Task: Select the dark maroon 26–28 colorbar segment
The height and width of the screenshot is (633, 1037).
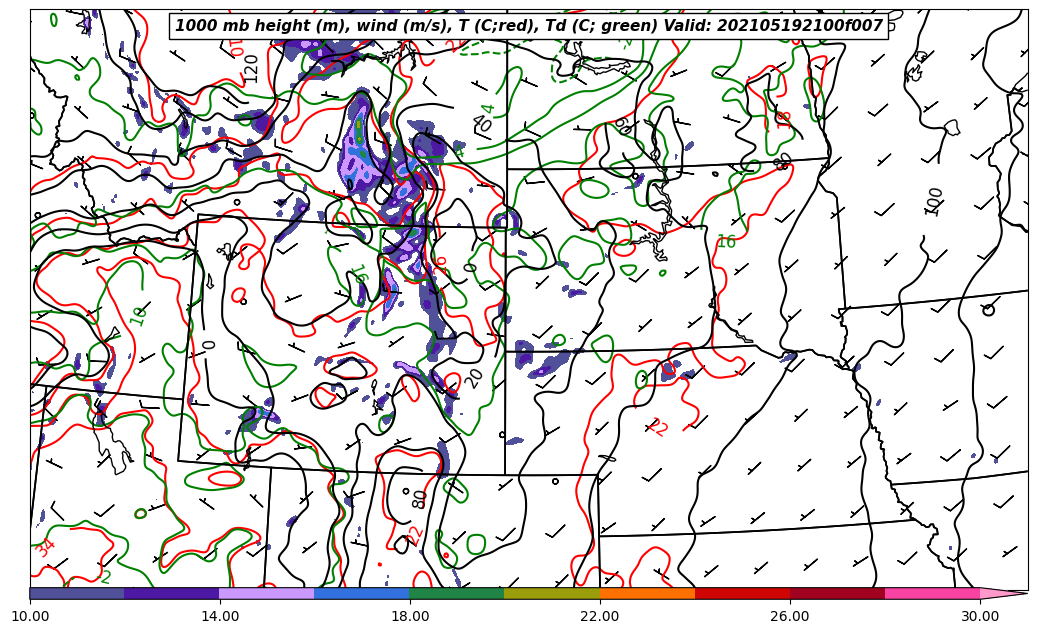Action: pos(837,593)
